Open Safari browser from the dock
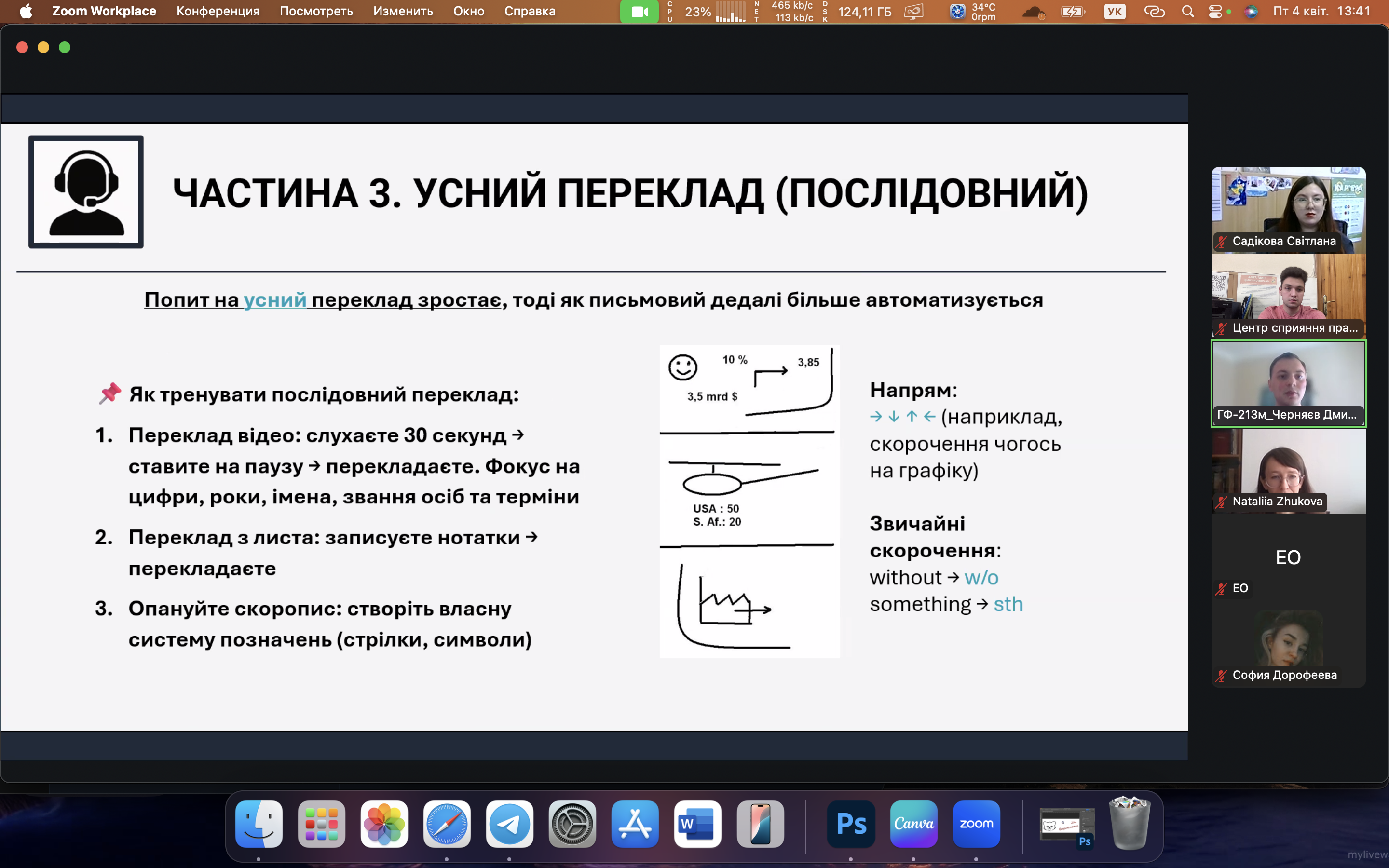The image size is (1389, 868). [x=447, y=824]
